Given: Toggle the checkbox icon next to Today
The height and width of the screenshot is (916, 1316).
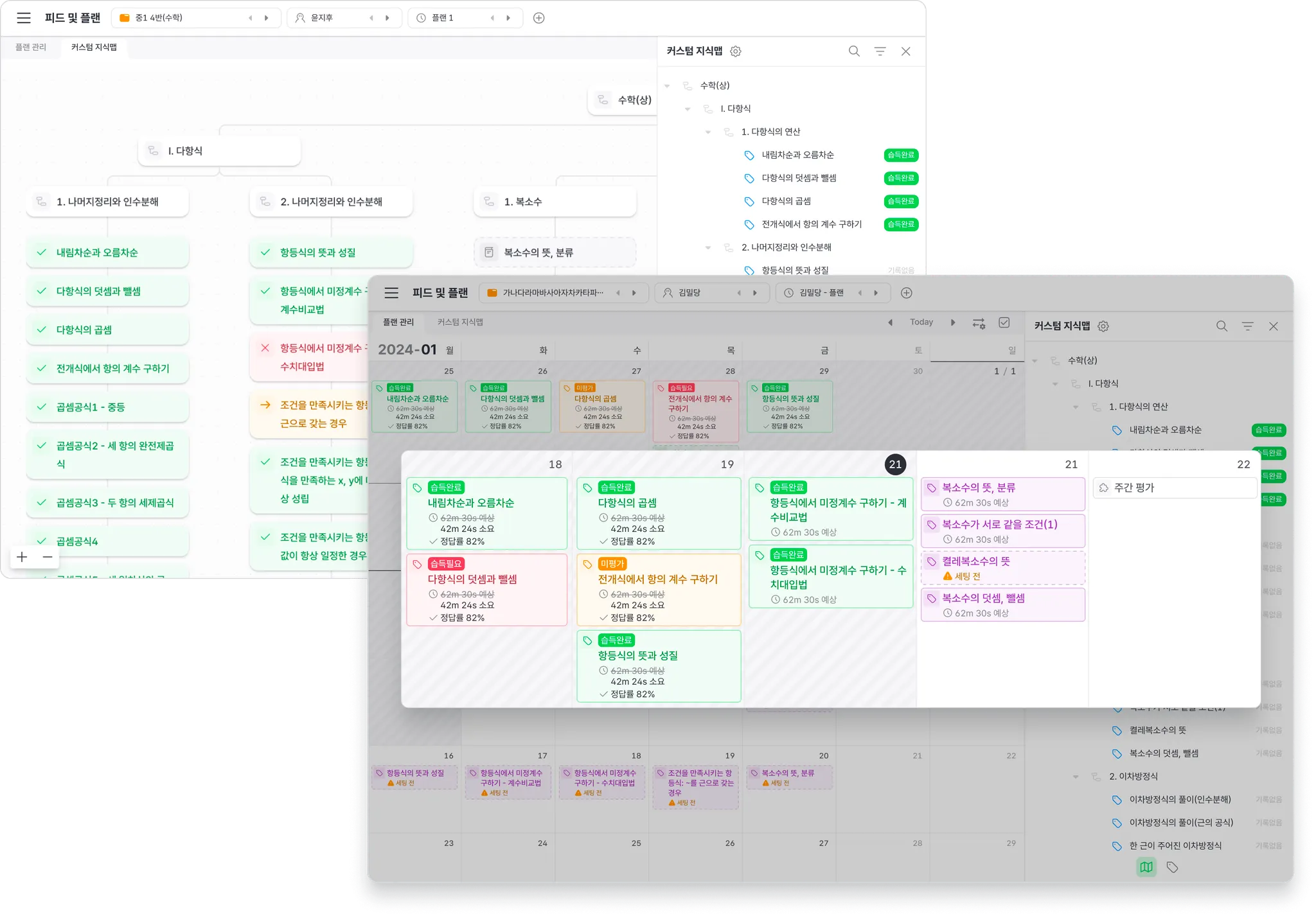Looking at the screenshot, I should click(x=1004, y=323).
